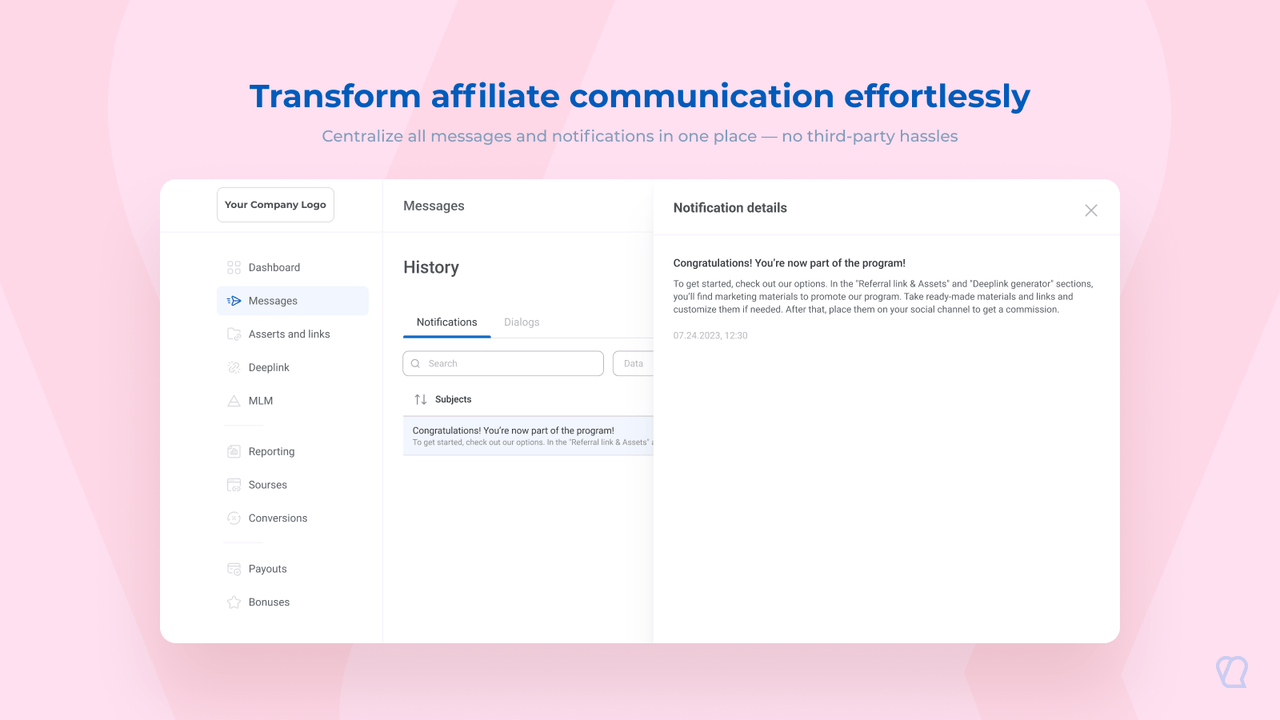Open the Messages sidebar item
The image size is (1280, 720).
pyautogui.click(x=293, y=301)
